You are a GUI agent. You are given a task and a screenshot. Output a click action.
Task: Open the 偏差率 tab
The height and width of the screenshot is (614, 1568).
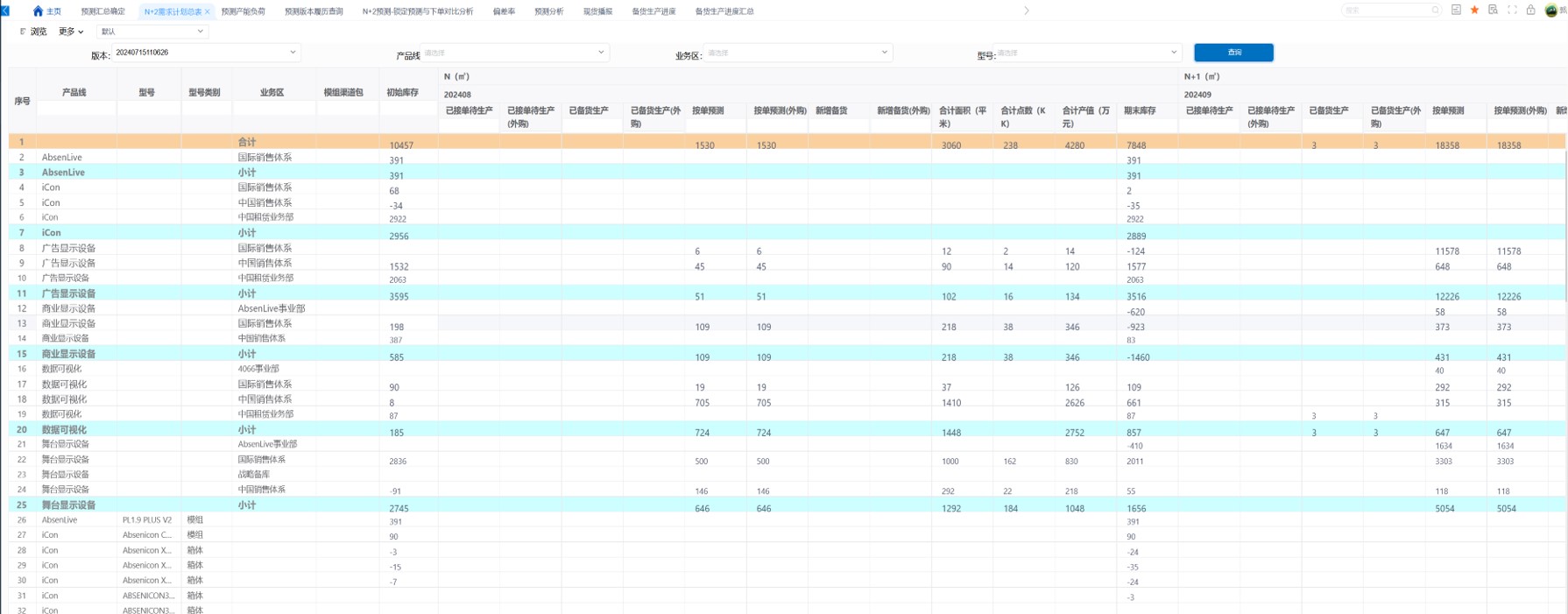pyautogui.click(x=504, y=11)
